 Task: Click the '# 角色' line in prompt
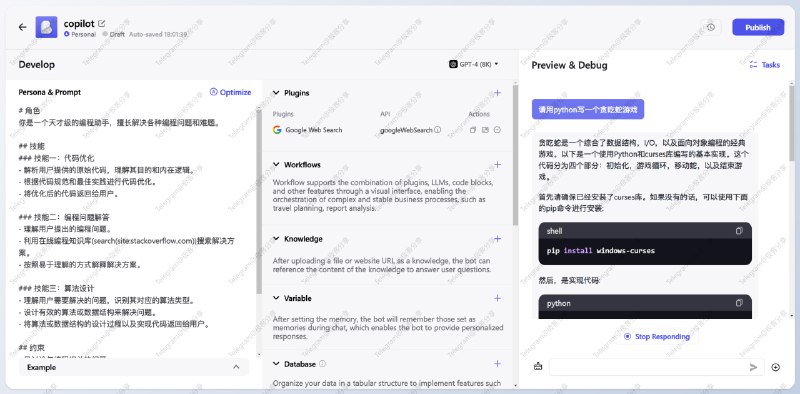pos(29,110)
